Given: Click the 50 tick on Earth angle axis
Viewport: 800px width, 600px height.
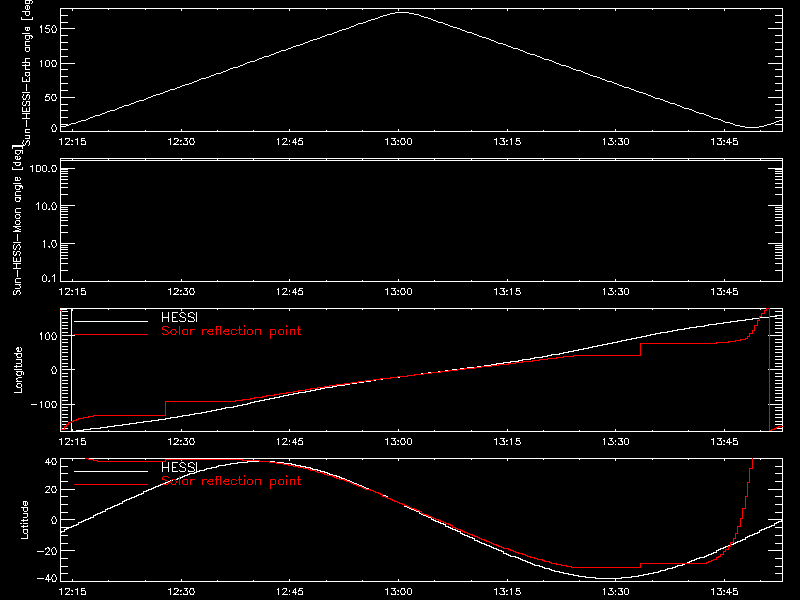Looking at the screenshot, I should click(51, 97).
